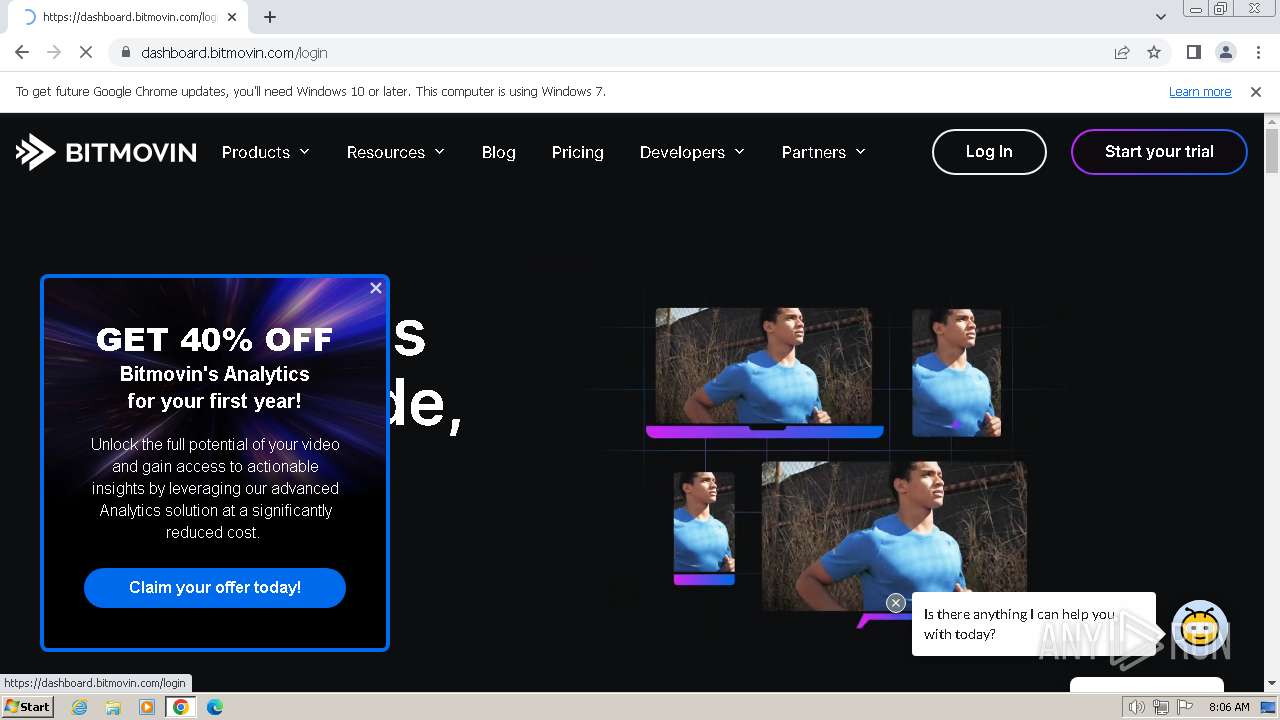This screenshot has width=1280, height=720.
Task: Open the Blog page
Action: tap(498, 152)
